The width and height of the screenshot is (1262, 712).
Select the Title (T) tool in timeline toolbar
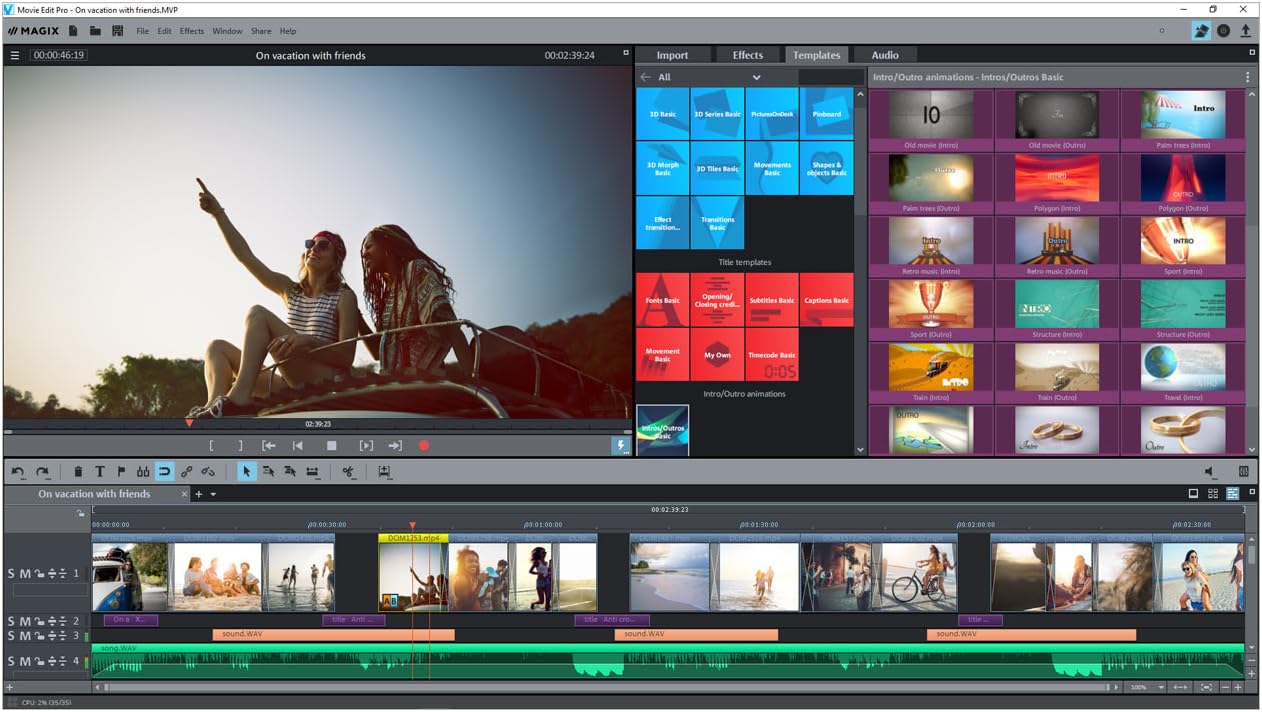(100, 471)
